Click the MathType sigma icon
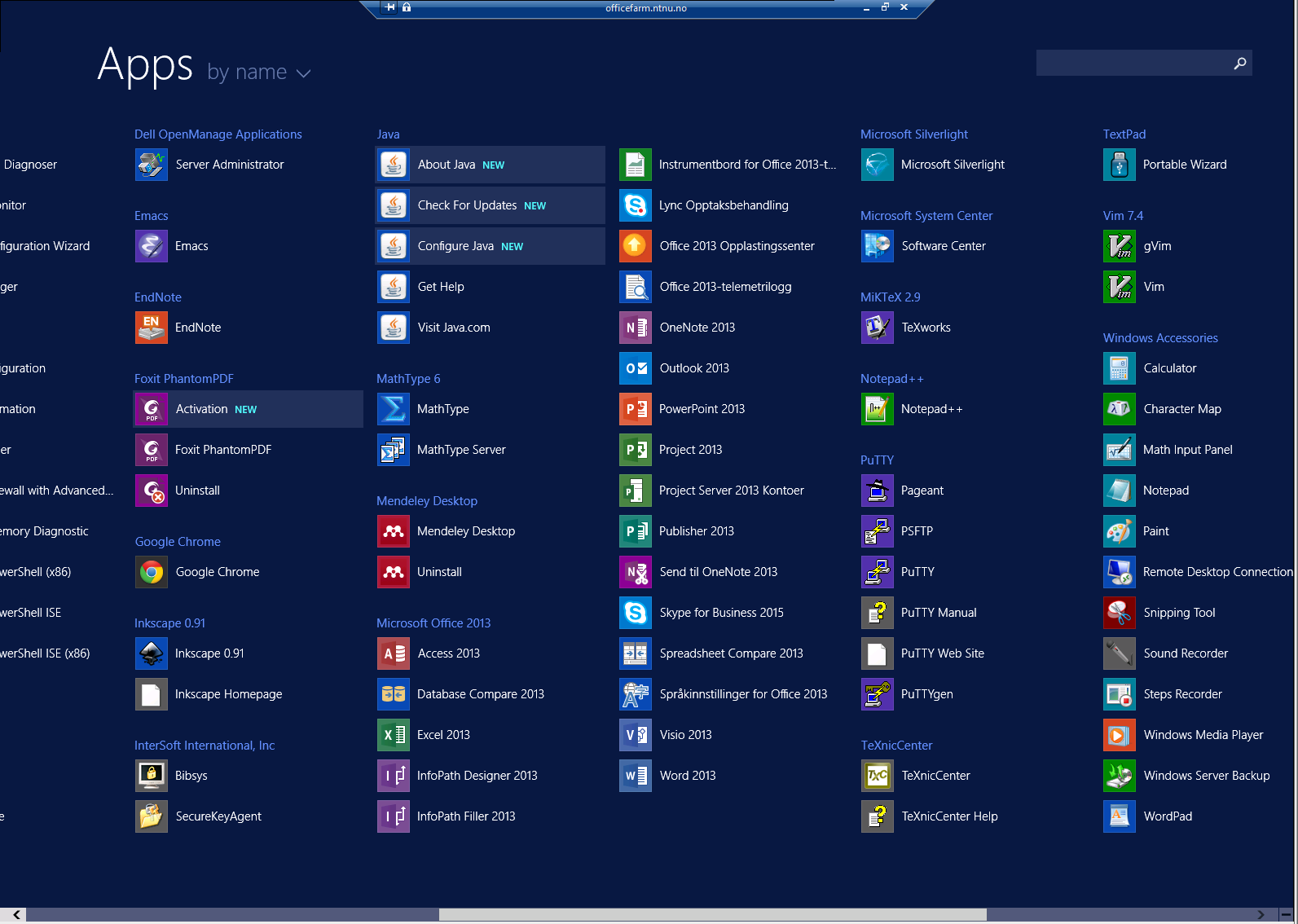1298x924 pixels. click(394, 409)
